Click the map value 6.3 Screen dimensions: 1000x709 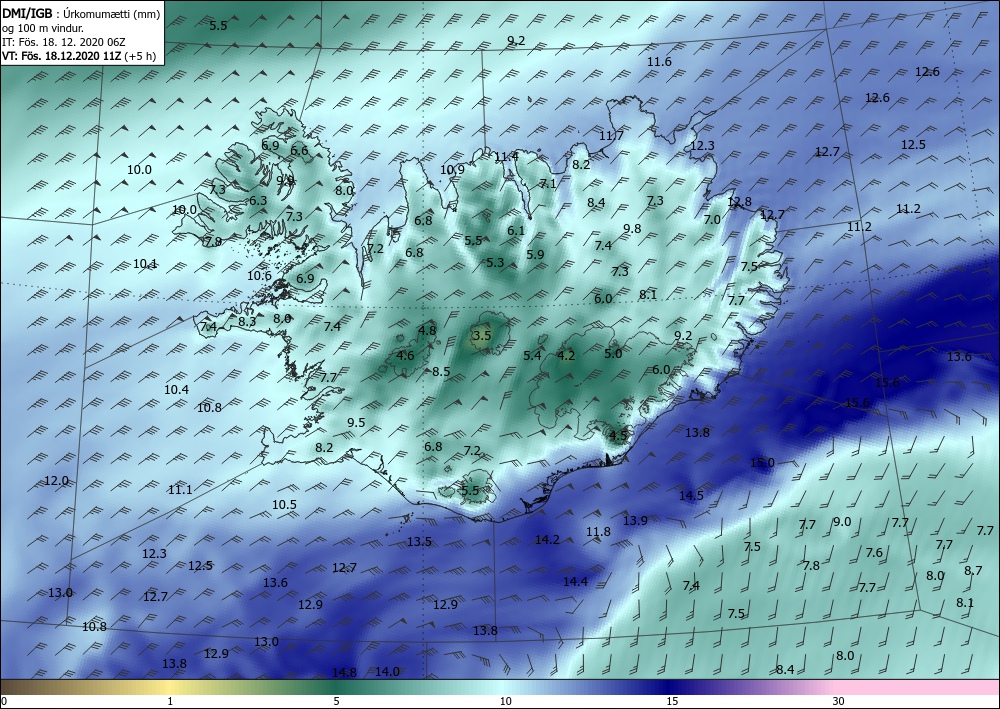click(x=258, y=201)
